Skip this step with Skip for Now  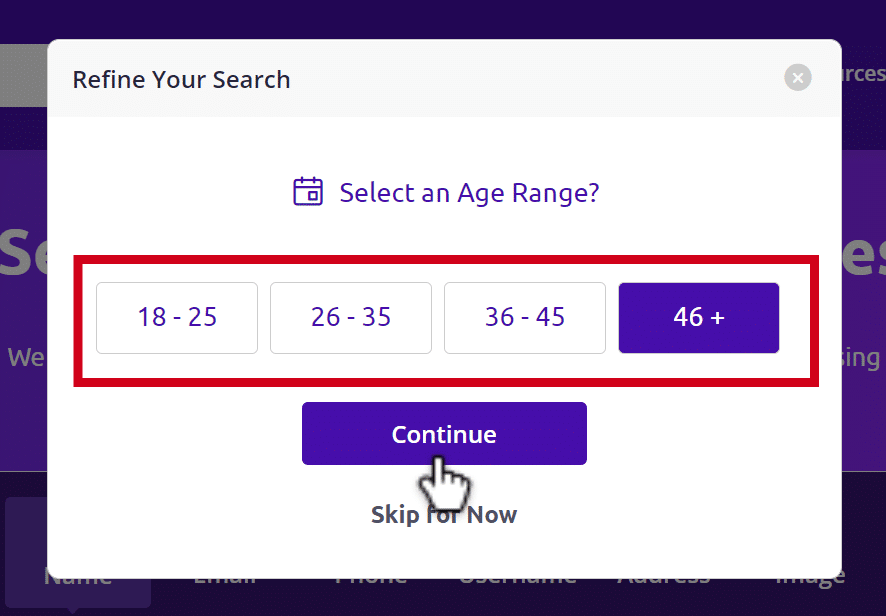[444, 515]
